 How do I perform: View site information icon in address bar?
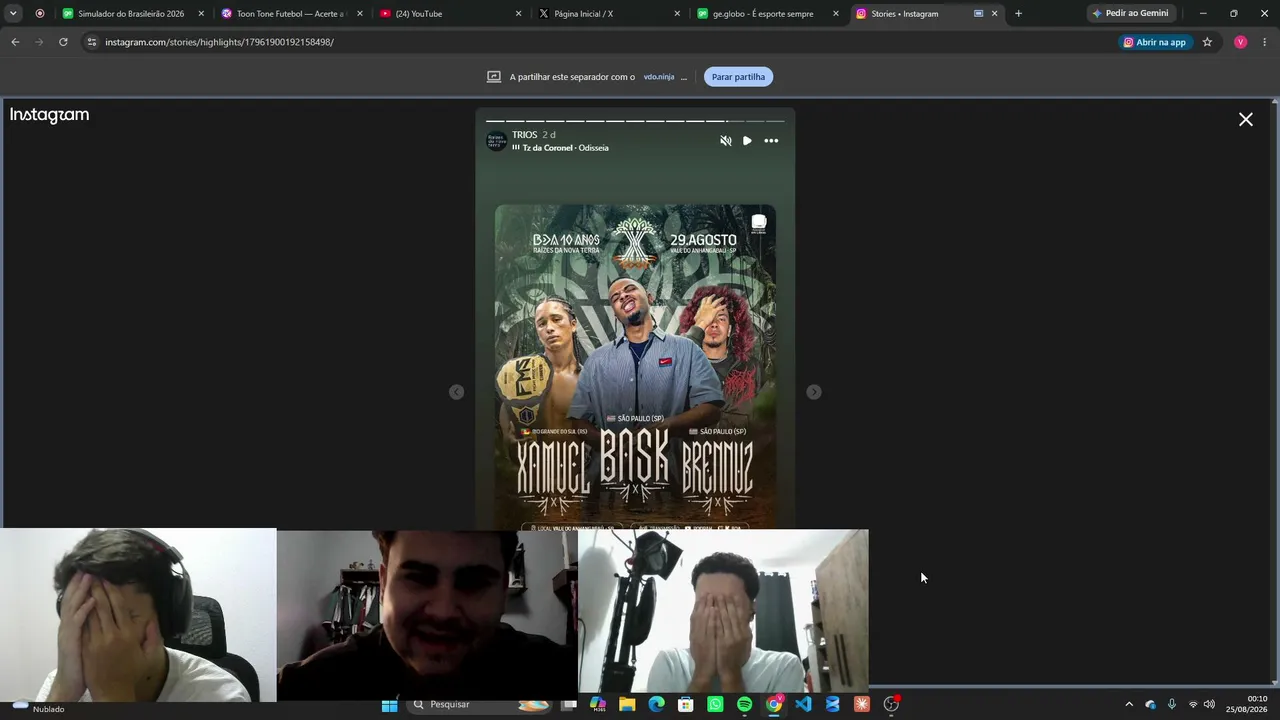click(92, 42)
